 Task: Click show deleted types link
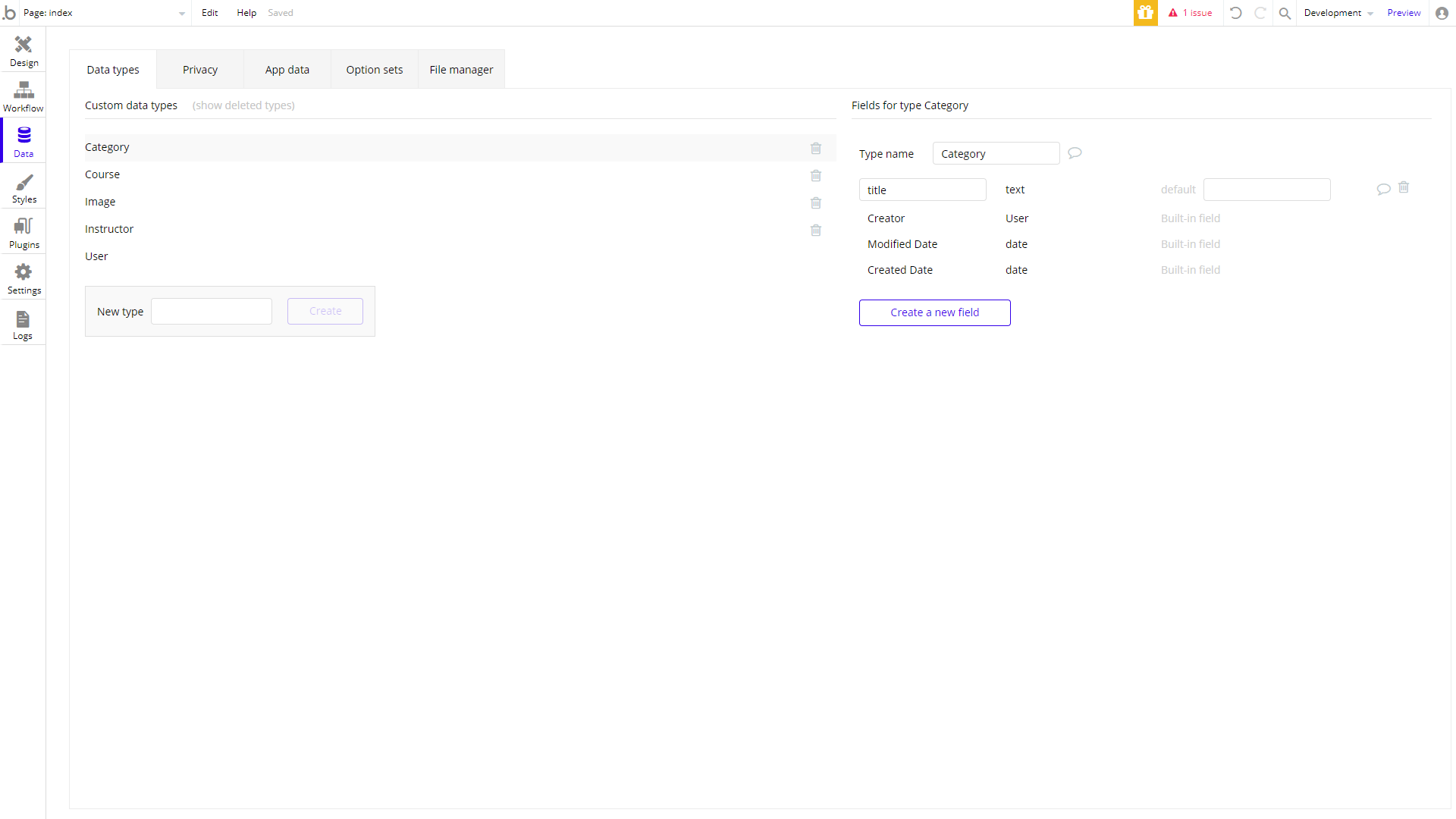[x=243, y=105]
